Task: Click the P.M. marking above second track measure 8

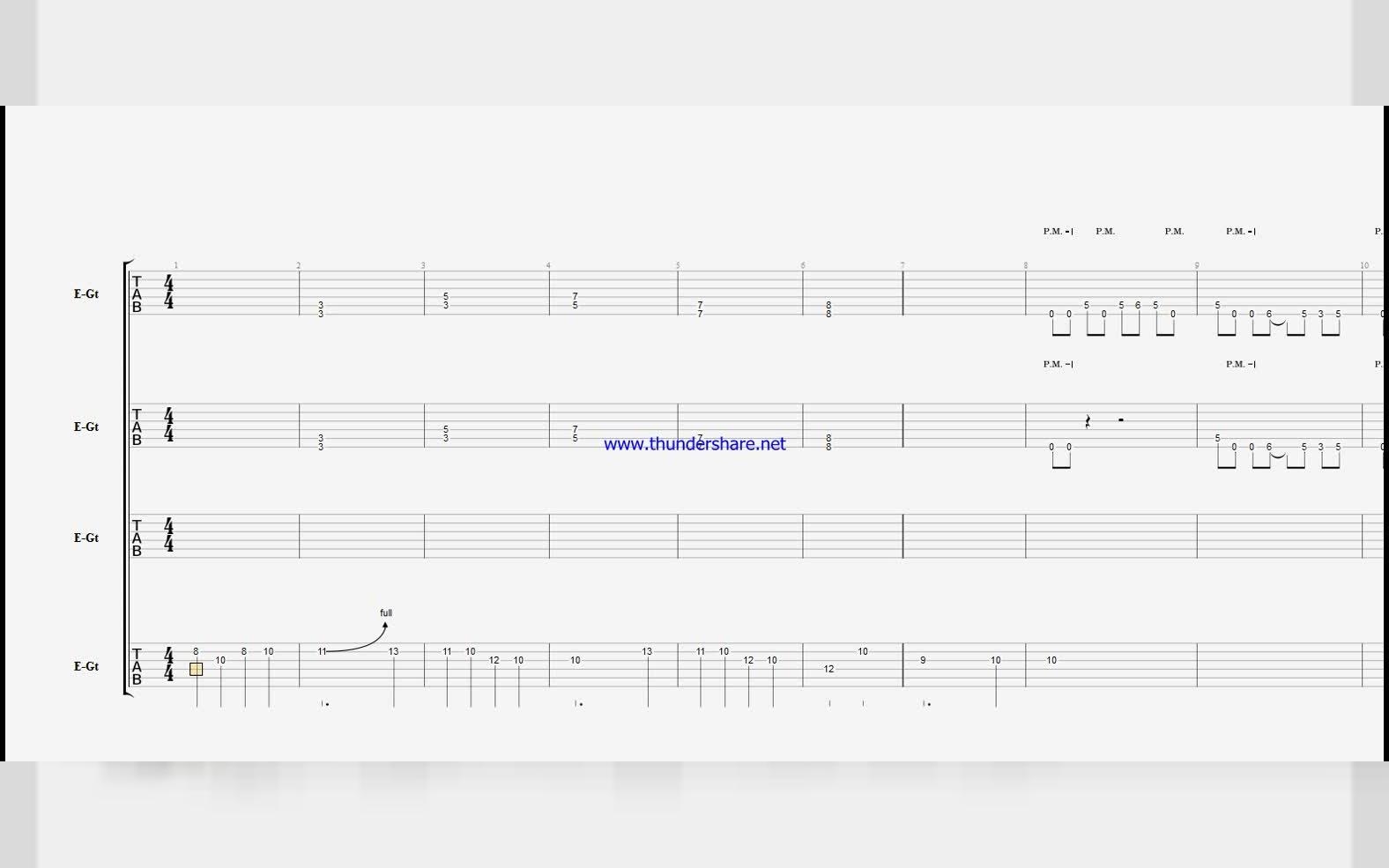Action: (1058, 364)
